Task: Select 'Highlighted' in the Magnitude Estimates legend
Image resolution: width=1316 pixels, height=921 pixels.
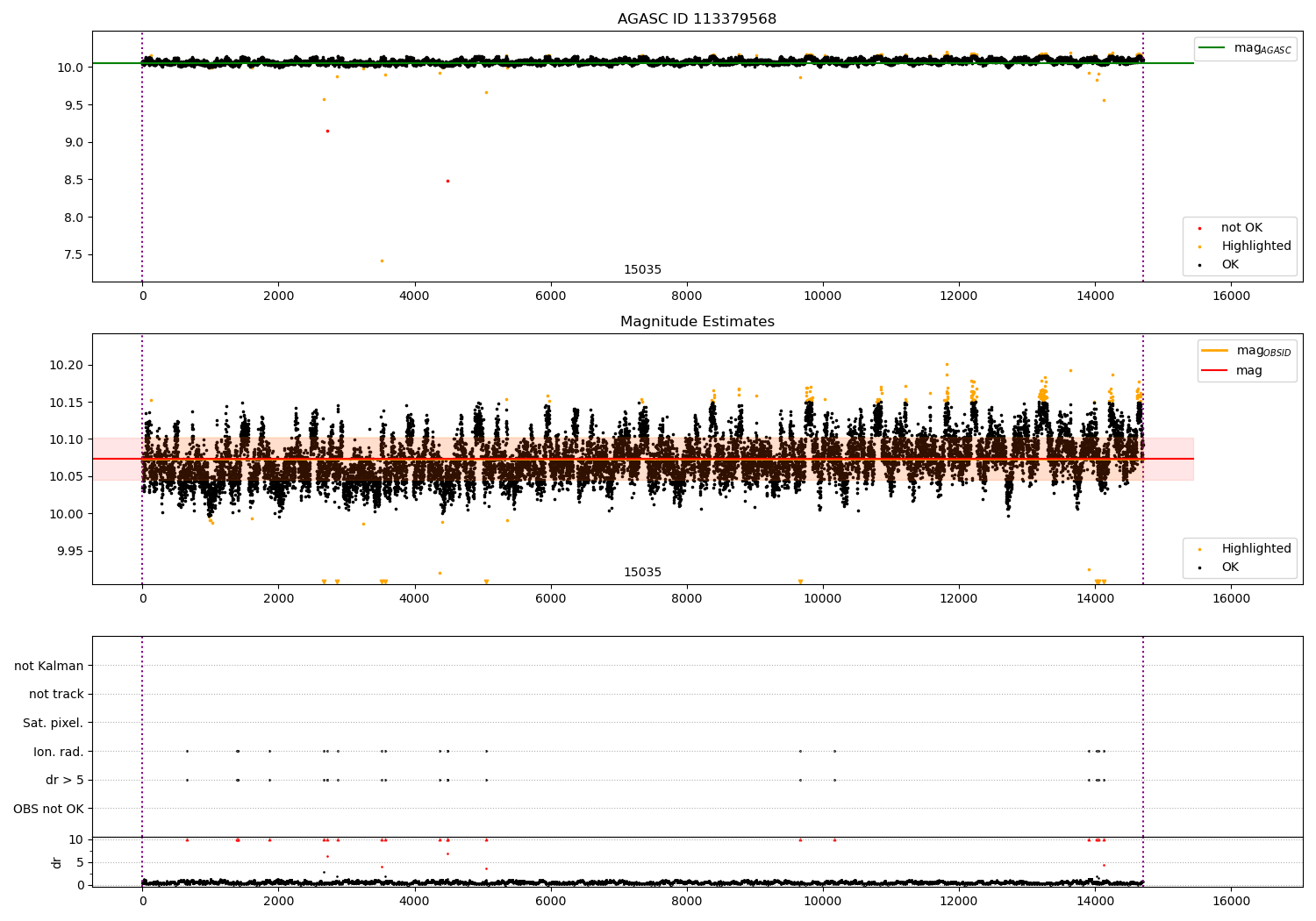Action: coord(1255,548)
